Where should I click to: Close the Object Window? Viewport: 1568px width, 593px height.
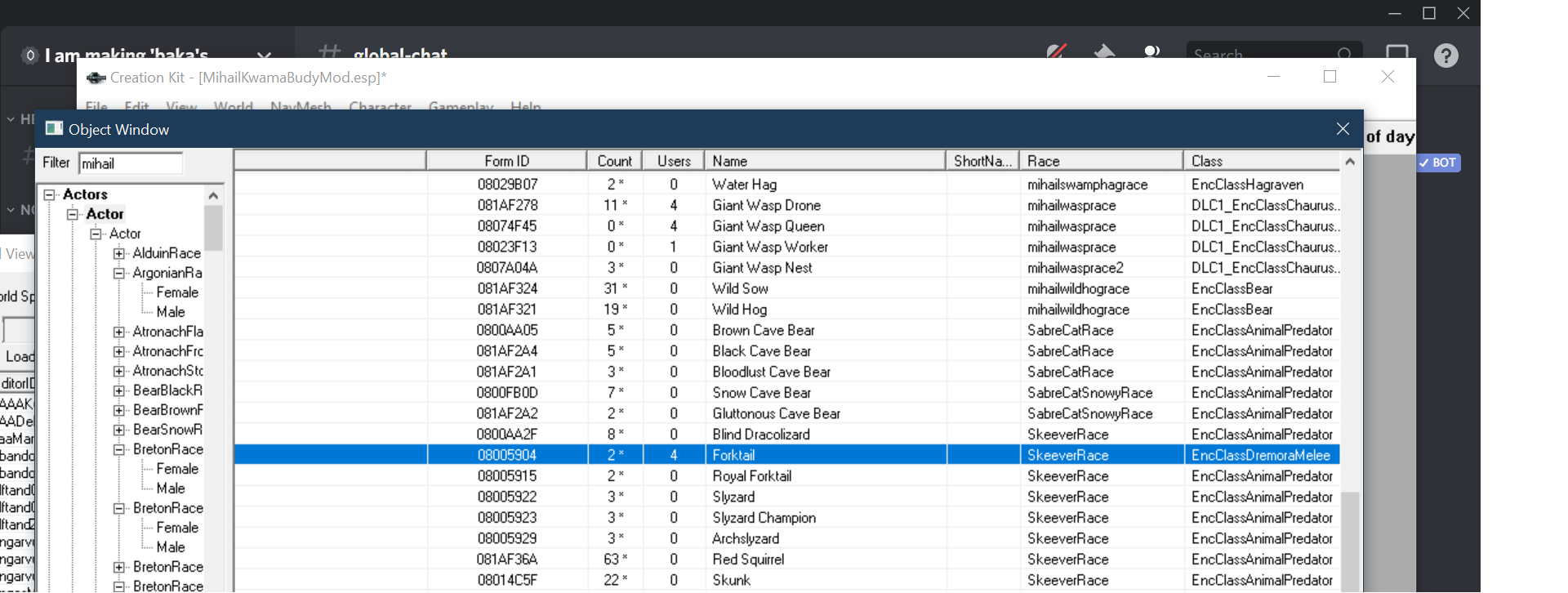click(x=1343, y=129)
